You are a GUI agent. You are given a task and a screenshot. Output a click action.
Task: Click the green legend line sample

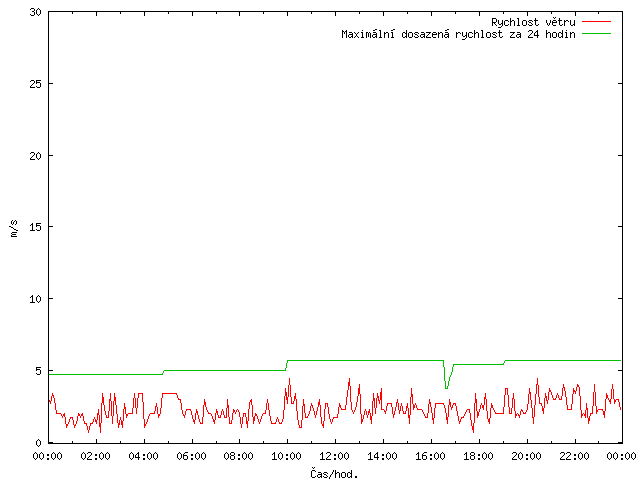[596, 33]
